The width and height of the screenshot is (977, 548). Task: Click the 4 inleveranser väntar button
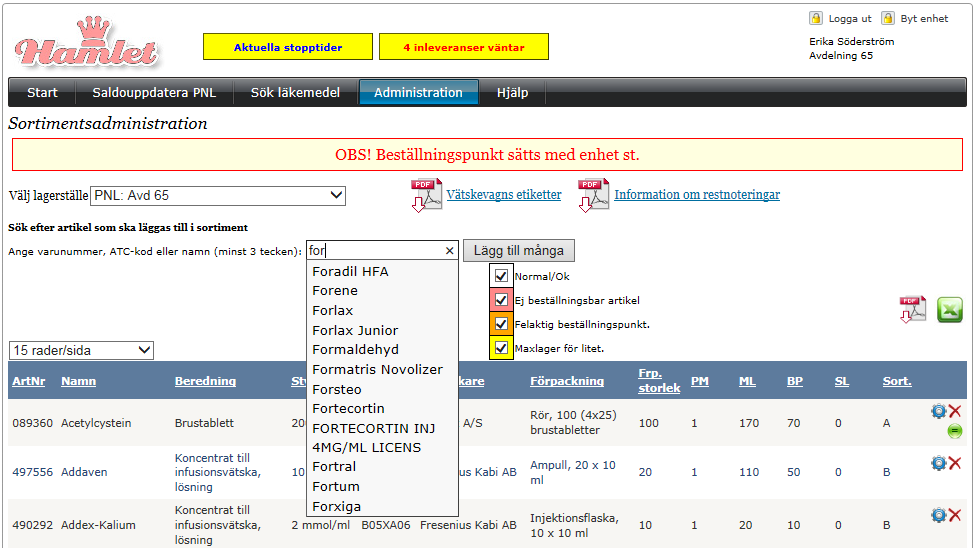[x=464, y=47]
